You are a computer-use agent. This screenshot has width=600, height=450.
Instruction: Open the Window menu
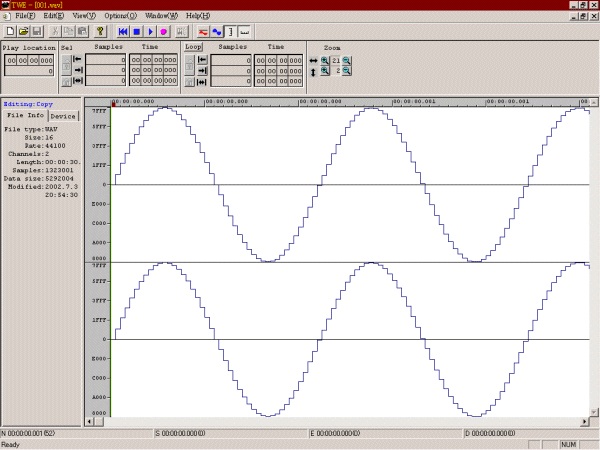pos(161,17)
